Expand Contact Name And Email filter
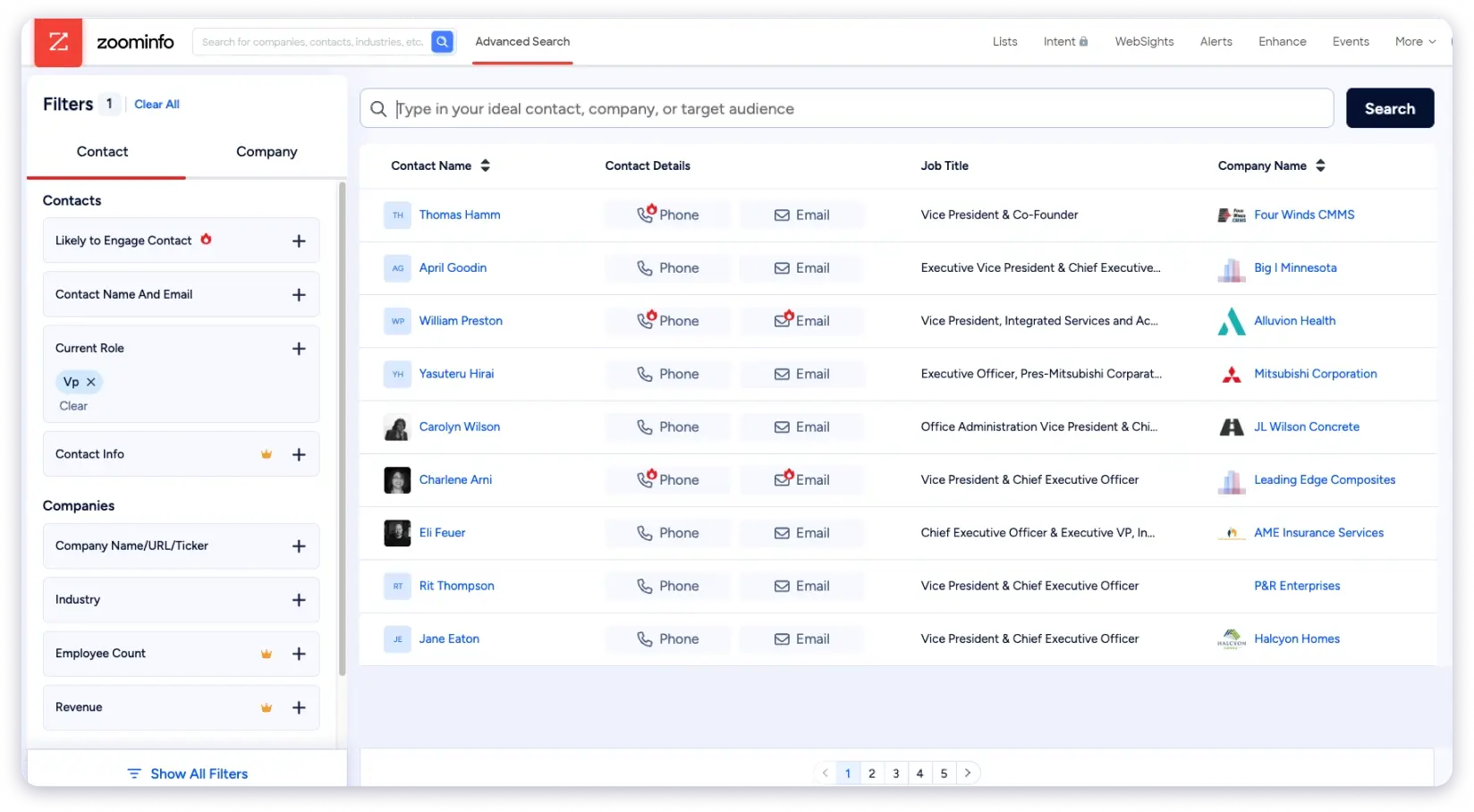 coord(299,295)
